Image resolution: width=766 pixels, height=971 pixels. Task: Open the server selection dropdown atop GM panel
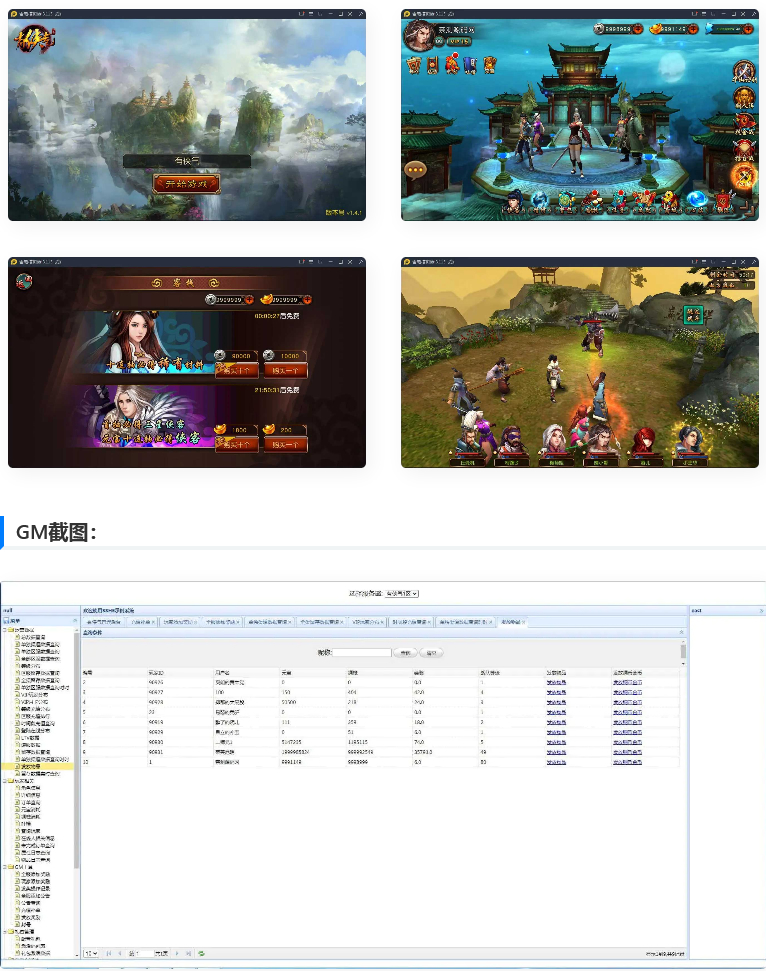tap(402, 593)
